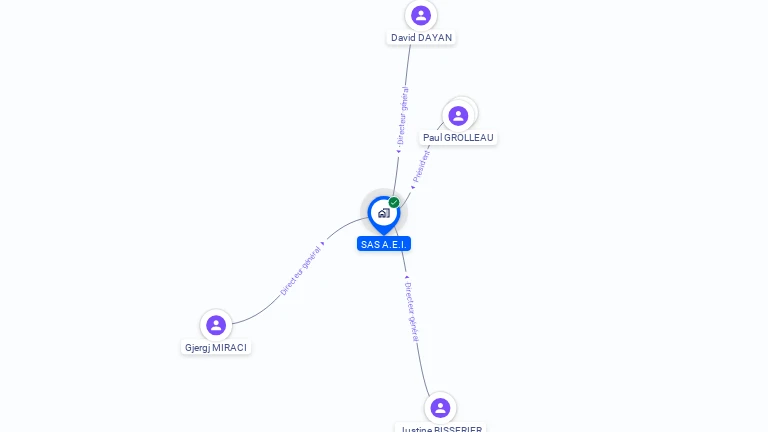Click the David DAYAN name label
Screen dimensions: 768x432
(x=421, y=38)
